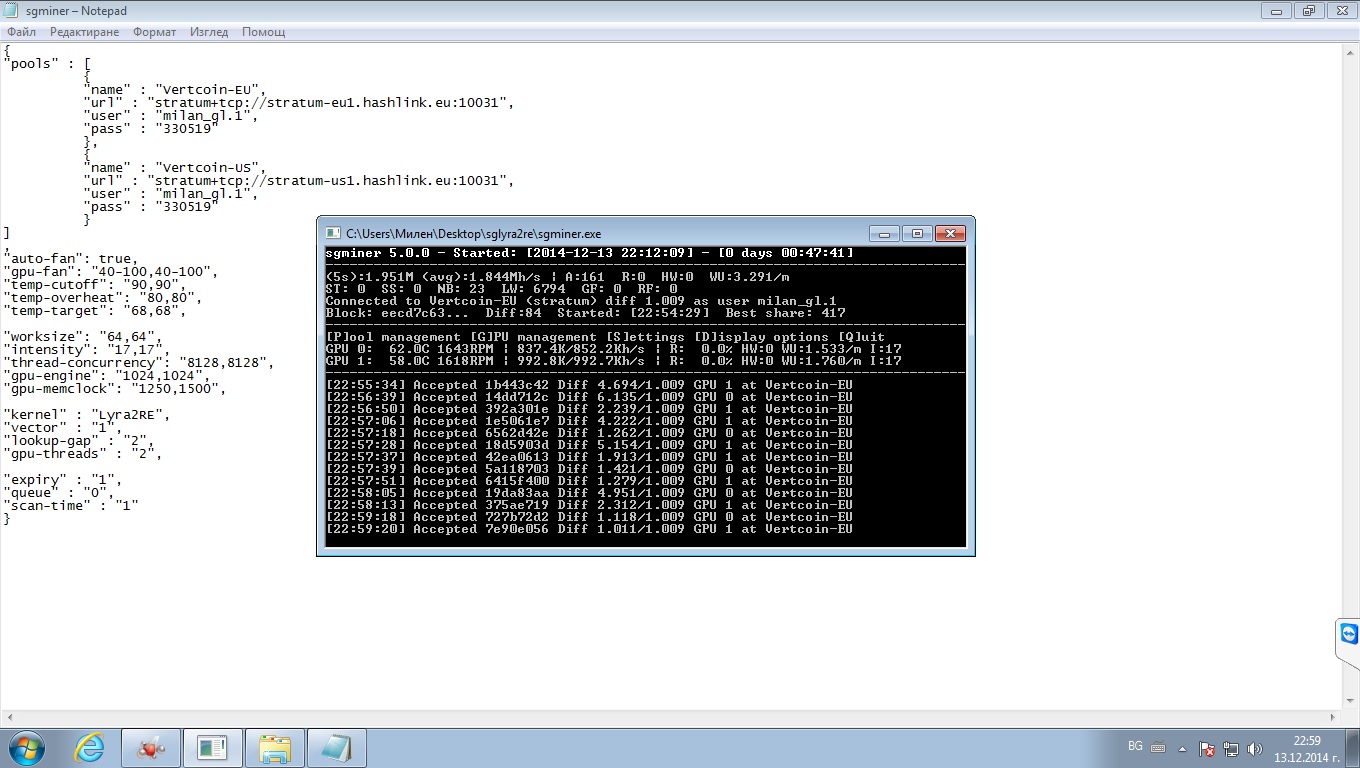Switch to the Notepad taskbar button
Image resolution: width=1360 pixels, height=768 pixels.
click(337, 748)
